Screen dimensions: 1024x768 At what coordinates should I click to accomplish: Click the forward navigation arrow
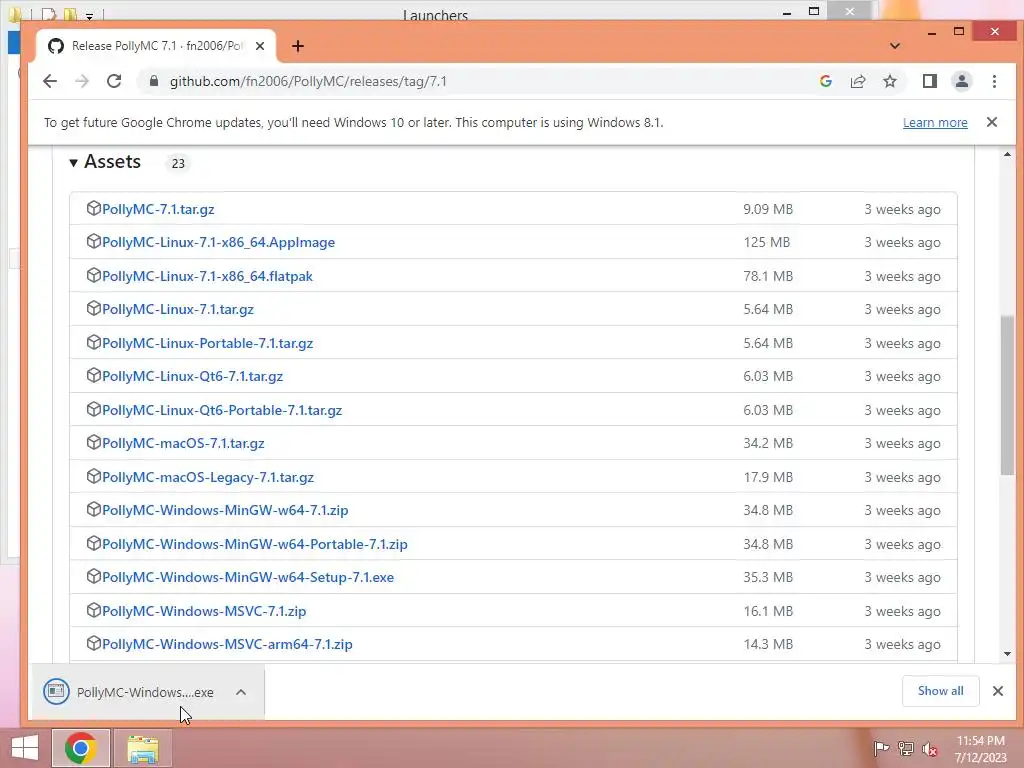click(x=82, y=81)
